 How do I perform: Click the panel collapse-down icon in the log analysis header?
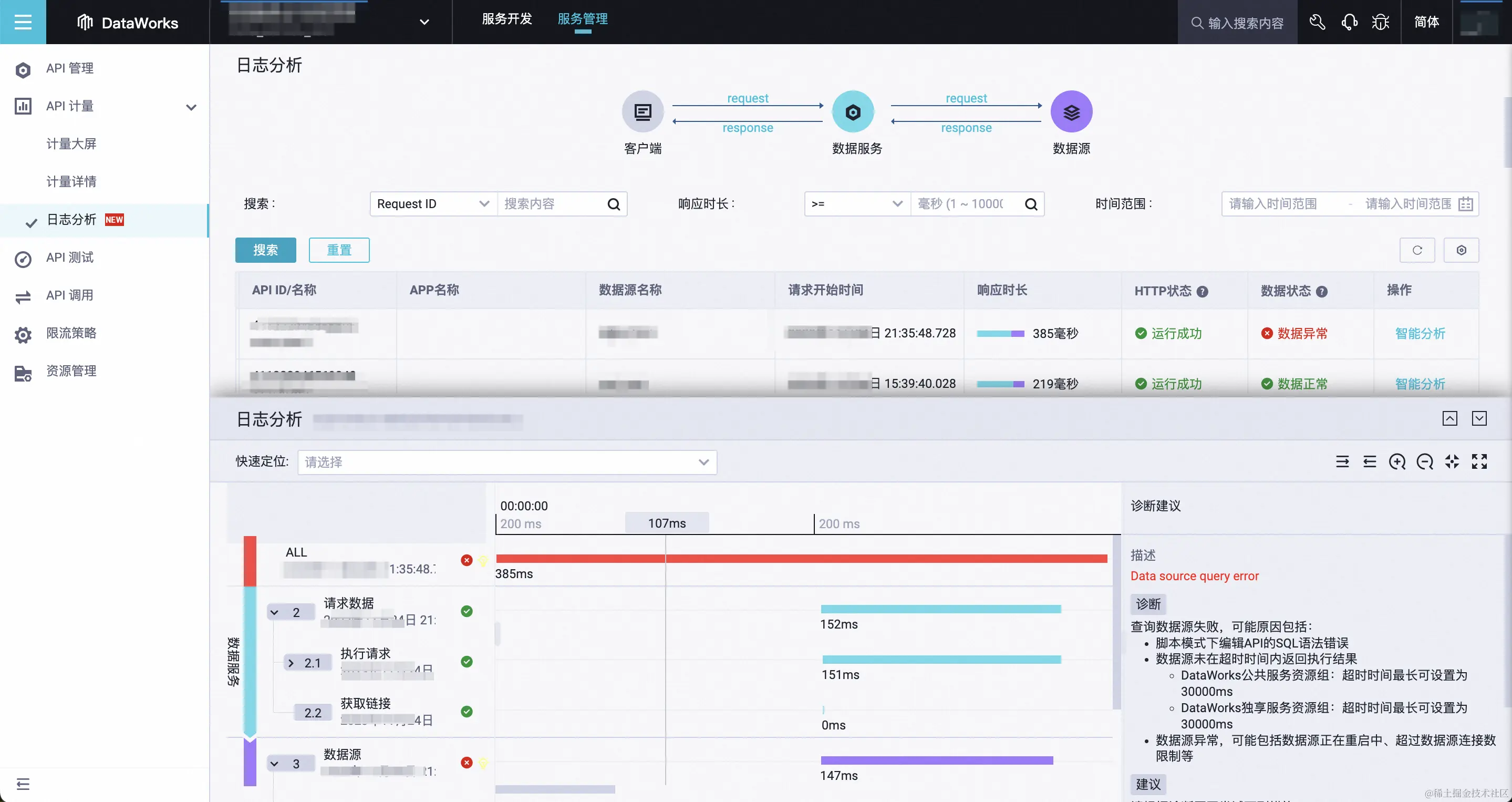tap(1478, 419)
